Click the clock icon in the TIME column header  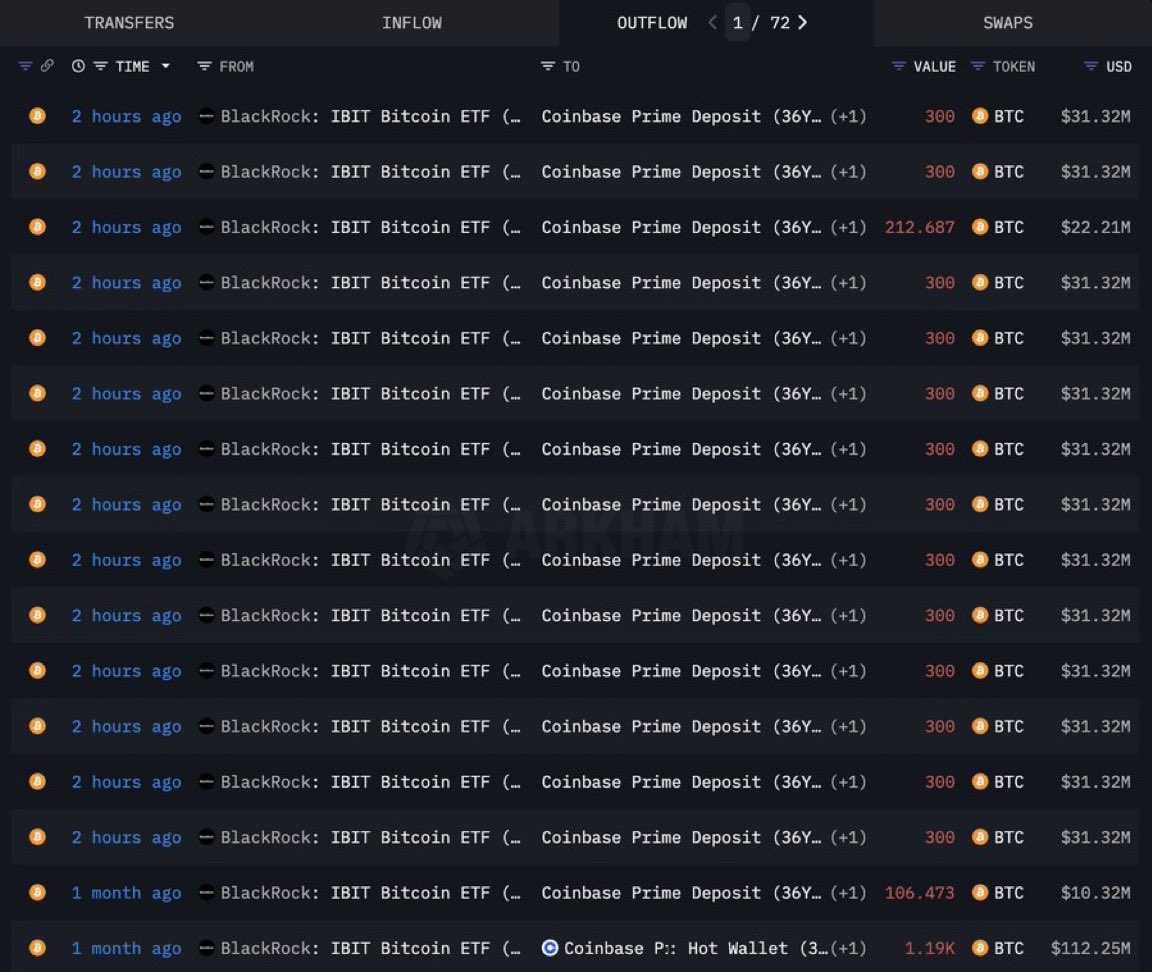pos(78,66)
